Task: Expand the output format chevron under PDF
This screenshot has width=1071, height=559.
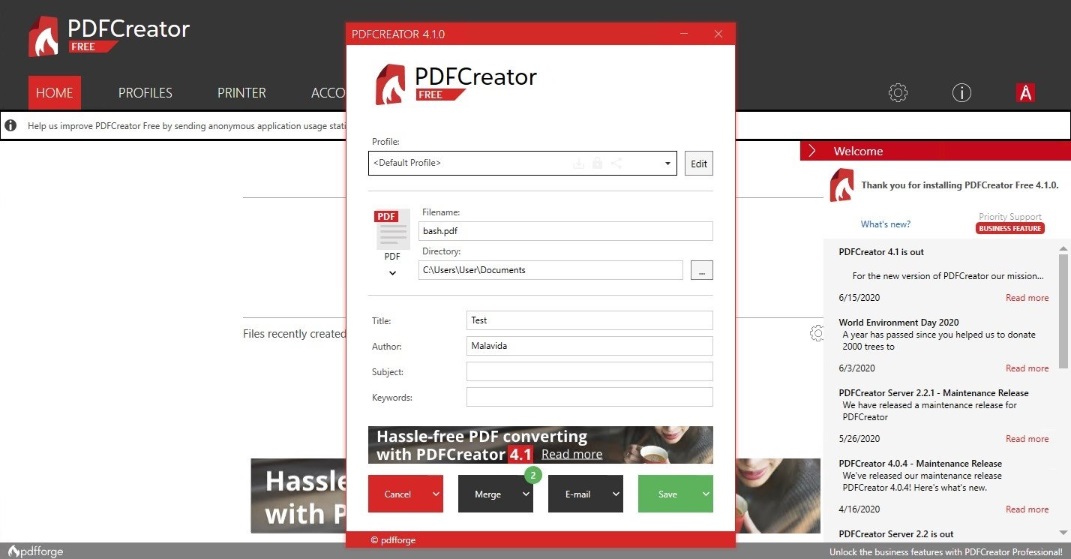Action: pyautogui.click(x=392, y=273)
